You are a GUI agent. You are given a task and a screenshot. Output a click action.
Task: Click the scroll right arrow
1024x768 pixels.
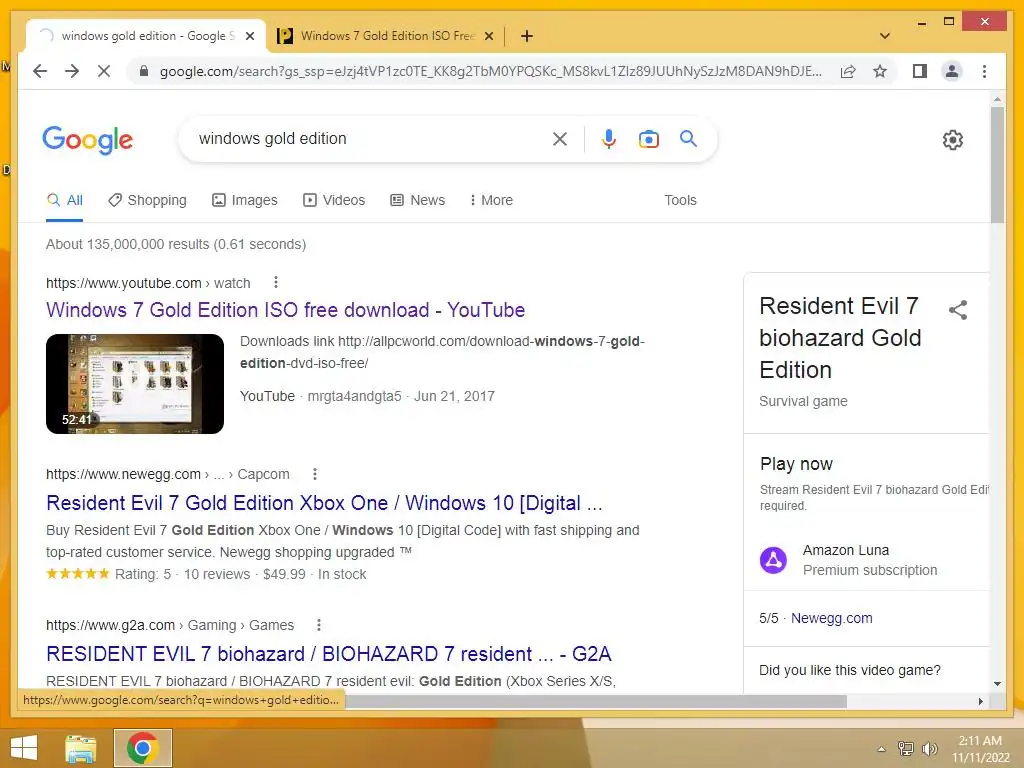[980, 701]
